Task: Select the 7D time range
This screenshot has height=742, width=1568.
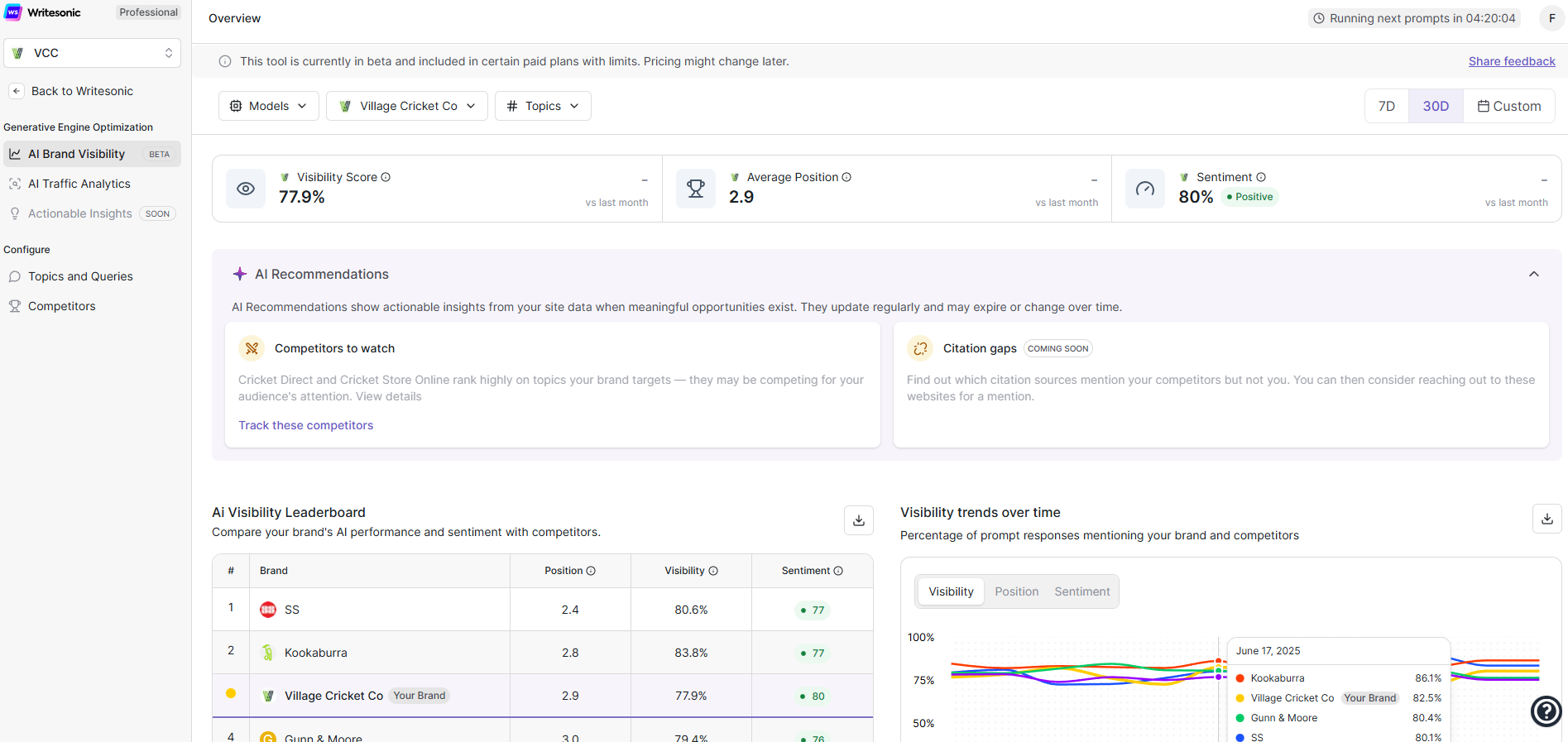Action: [1387, 106]
